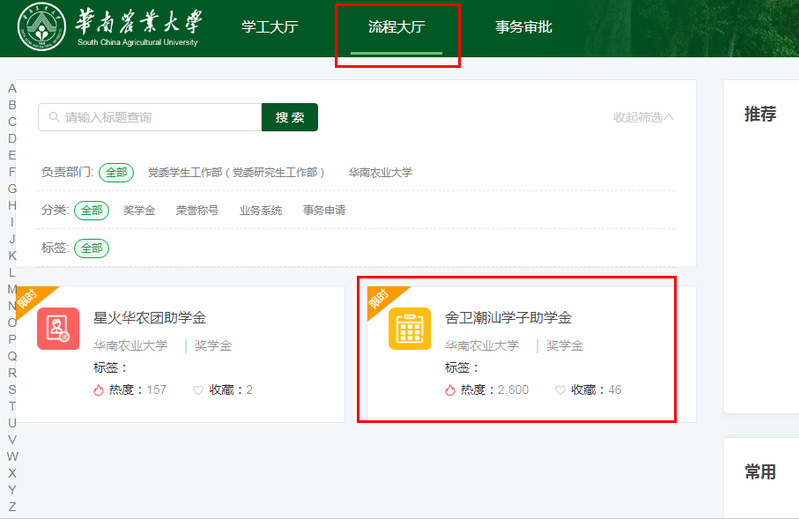Filter category by 奖学金
This screenshot has height=519, width=799.
coord(139,210)
